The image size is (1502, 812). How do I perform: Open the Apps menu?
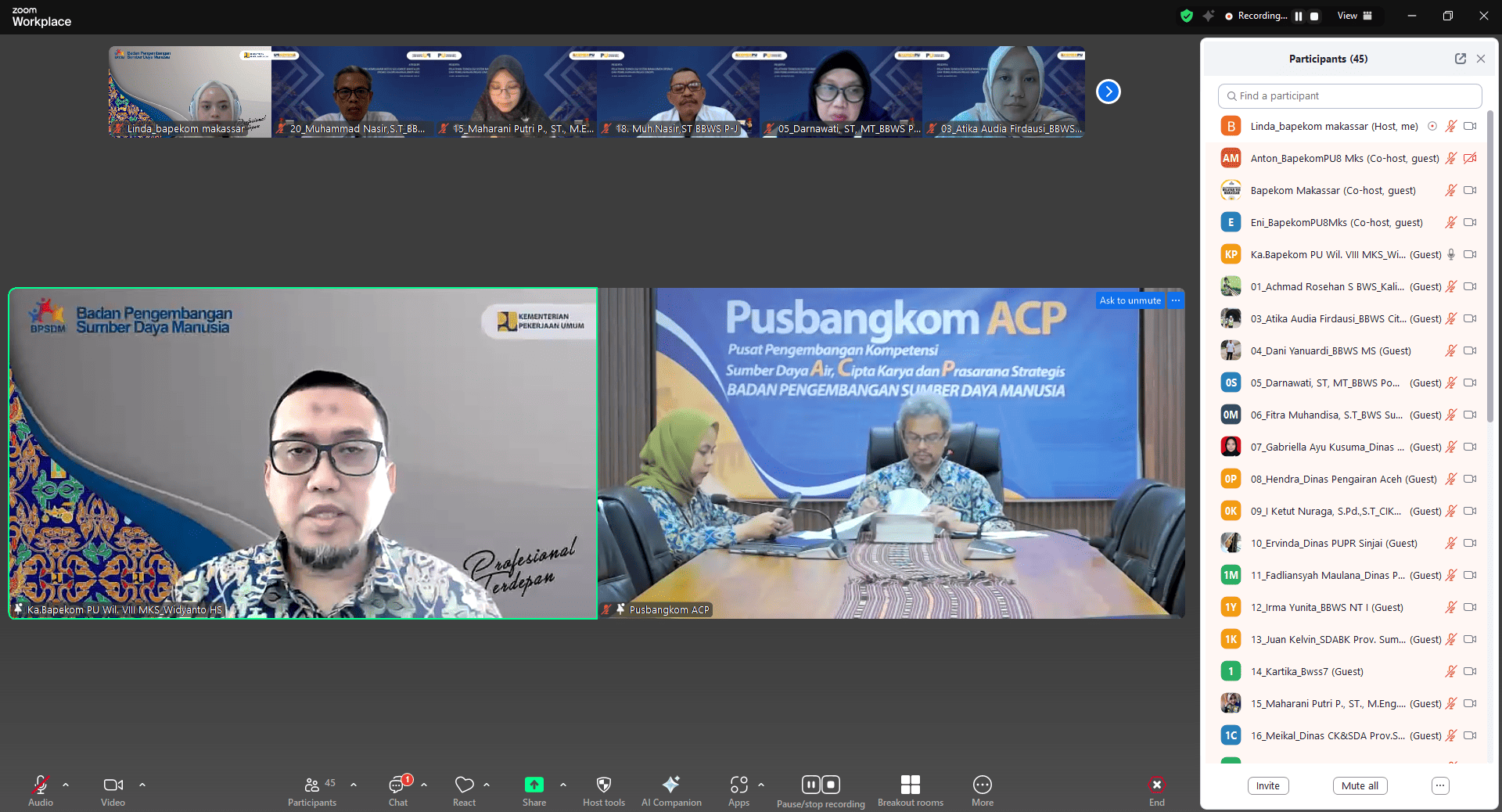tap(738, 790)
